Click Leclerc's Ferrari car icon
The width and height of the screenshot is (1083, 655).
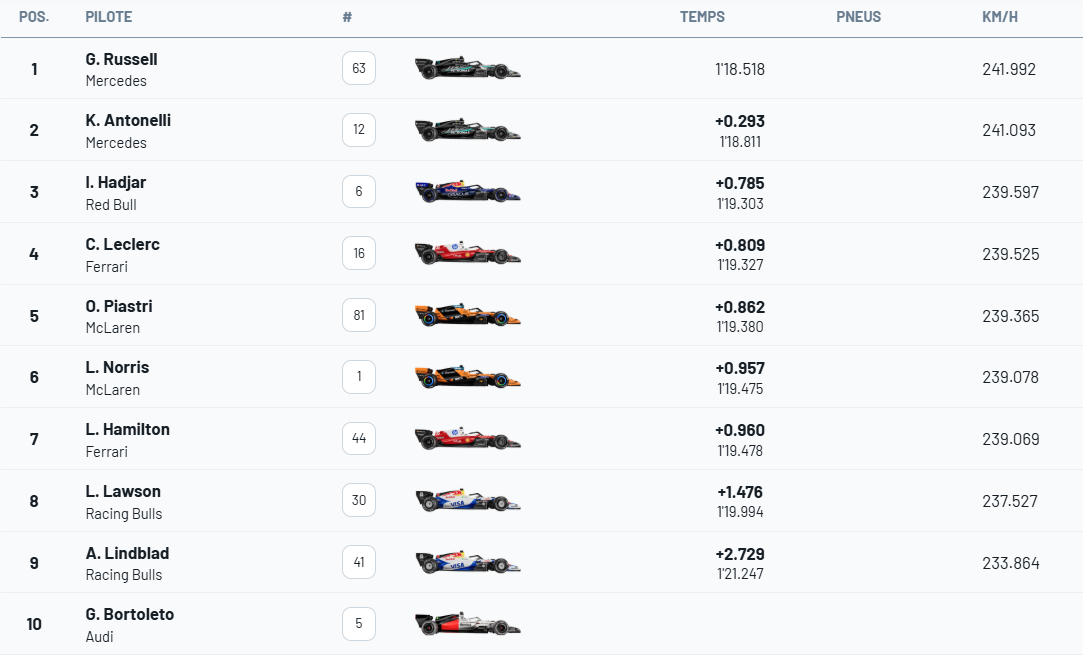467,253
